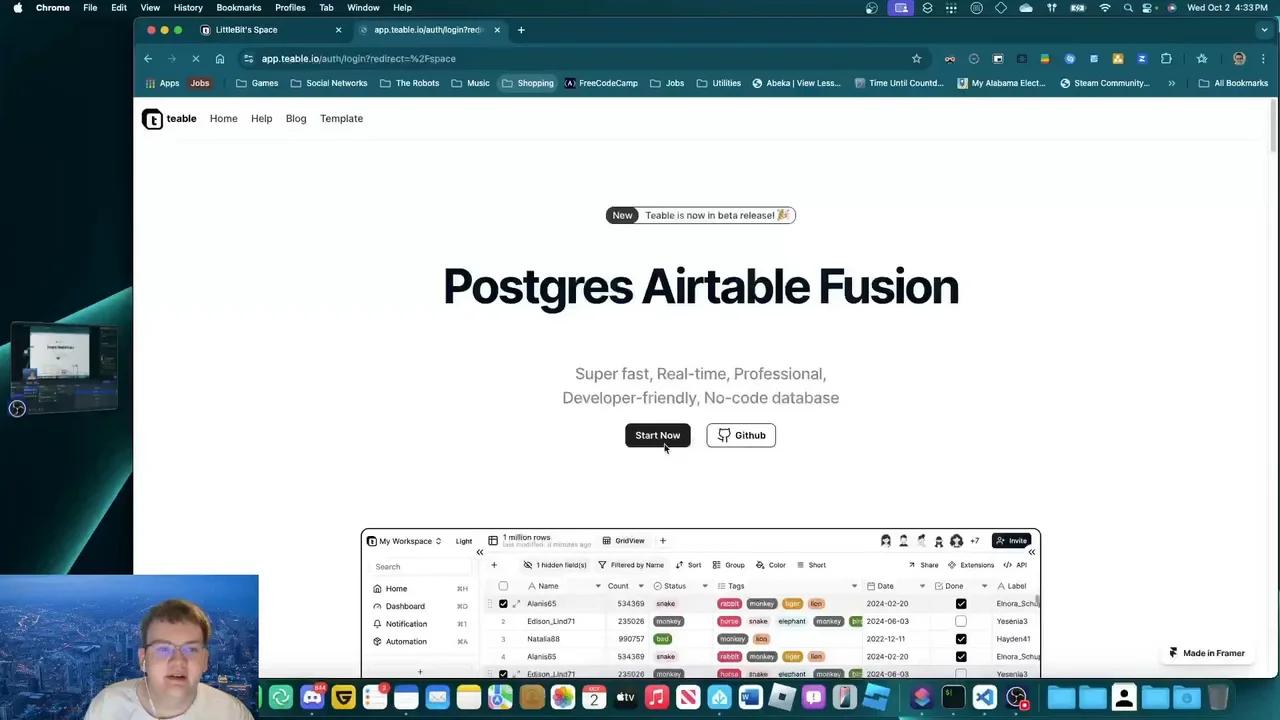Click the Teable beta release banner
1280x720 pixels.
pyautogui.click(x=700, y=215)
